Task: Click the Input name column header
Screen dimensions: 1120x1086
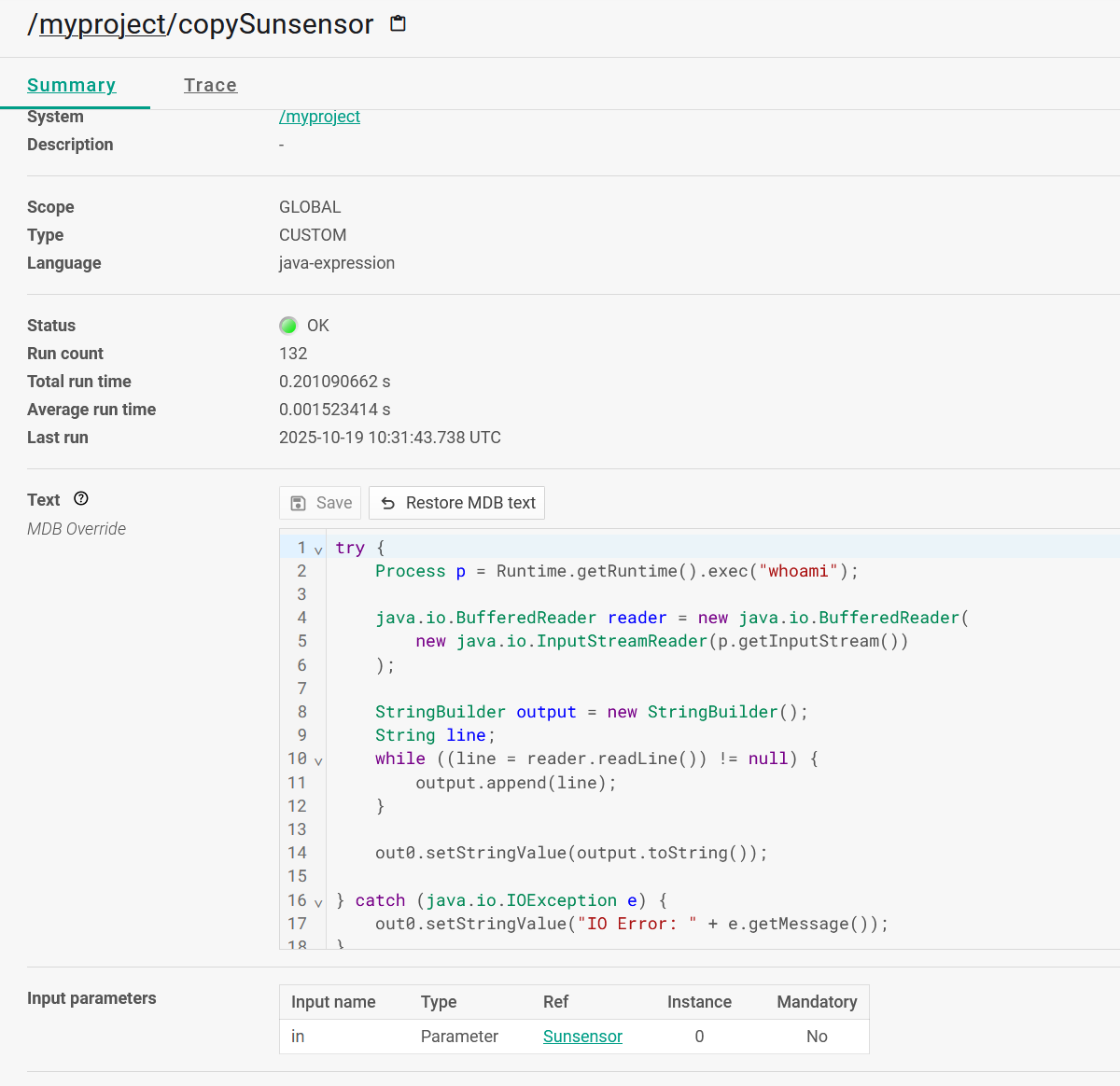Action: (333, 1002)
